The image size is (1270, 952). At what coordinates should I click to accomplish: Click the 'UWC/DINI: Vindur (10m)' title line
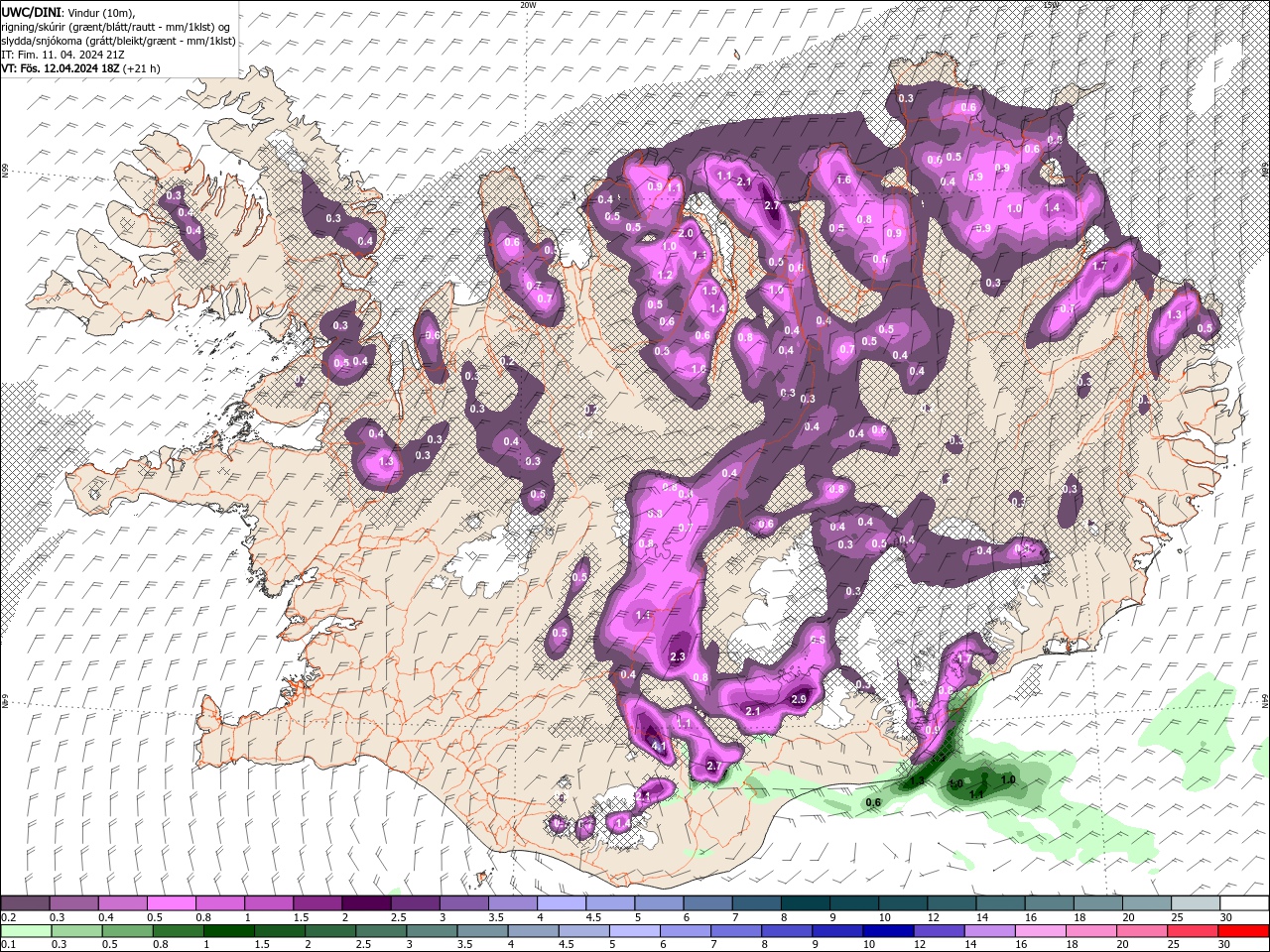(67, 12)
